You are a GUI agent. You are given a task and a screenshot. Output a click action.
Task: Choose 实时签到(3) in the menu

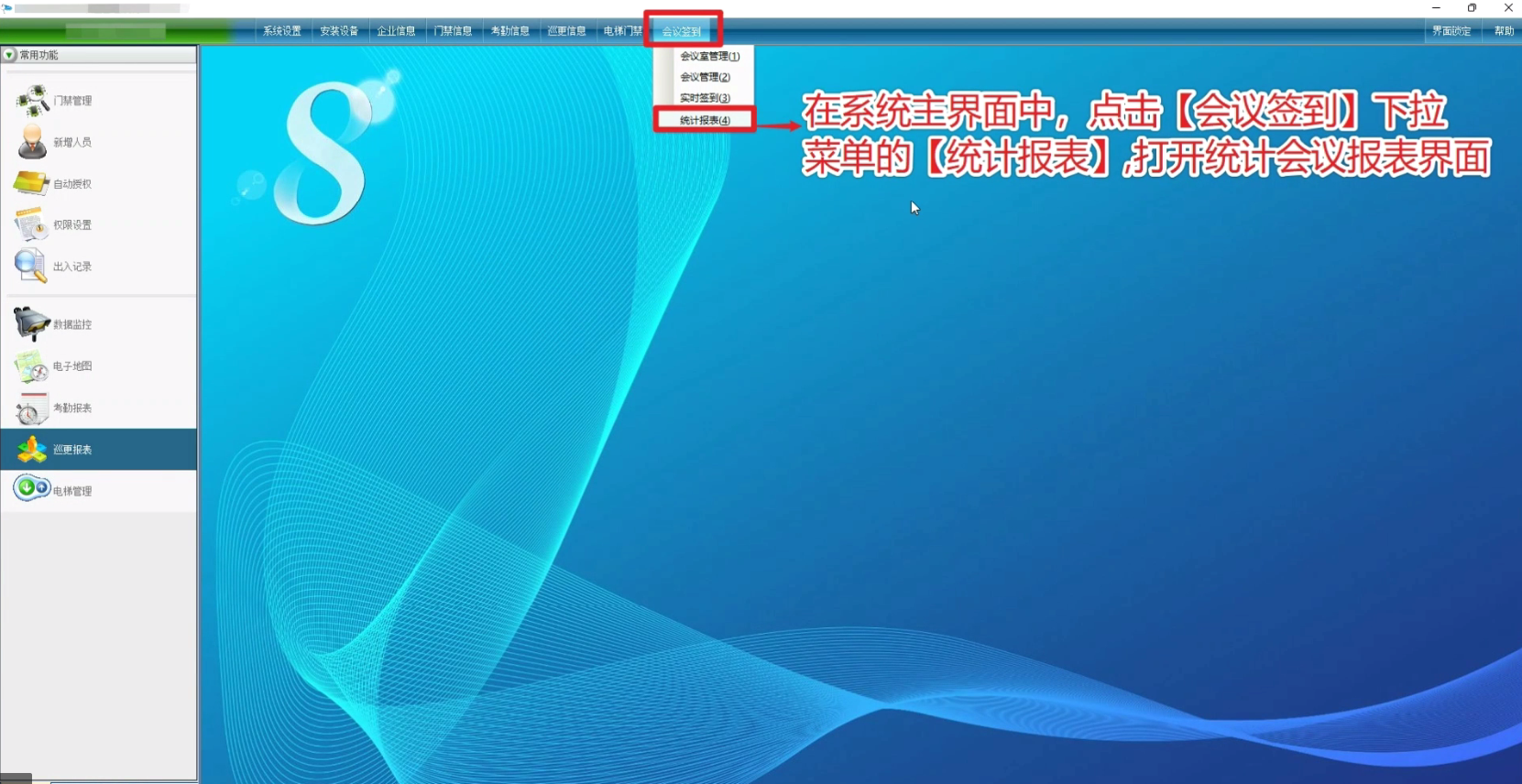click(x=705, y=98)
